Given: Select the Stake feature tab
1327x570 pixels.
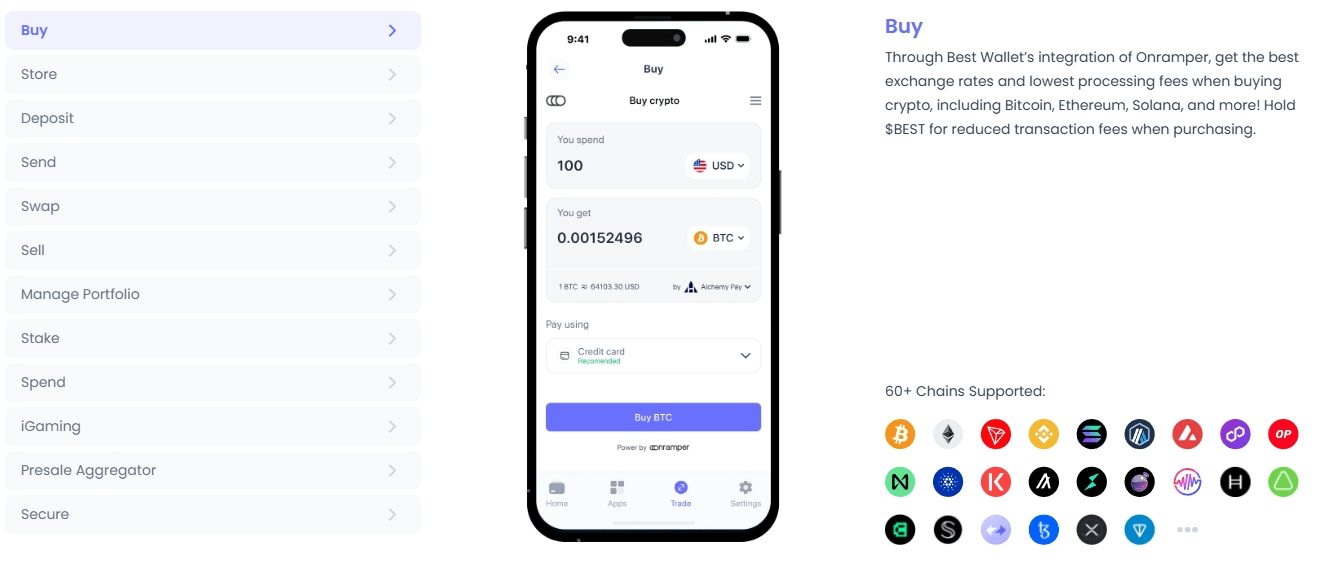Looking at the screenshot, I should (x=213, y=338).
